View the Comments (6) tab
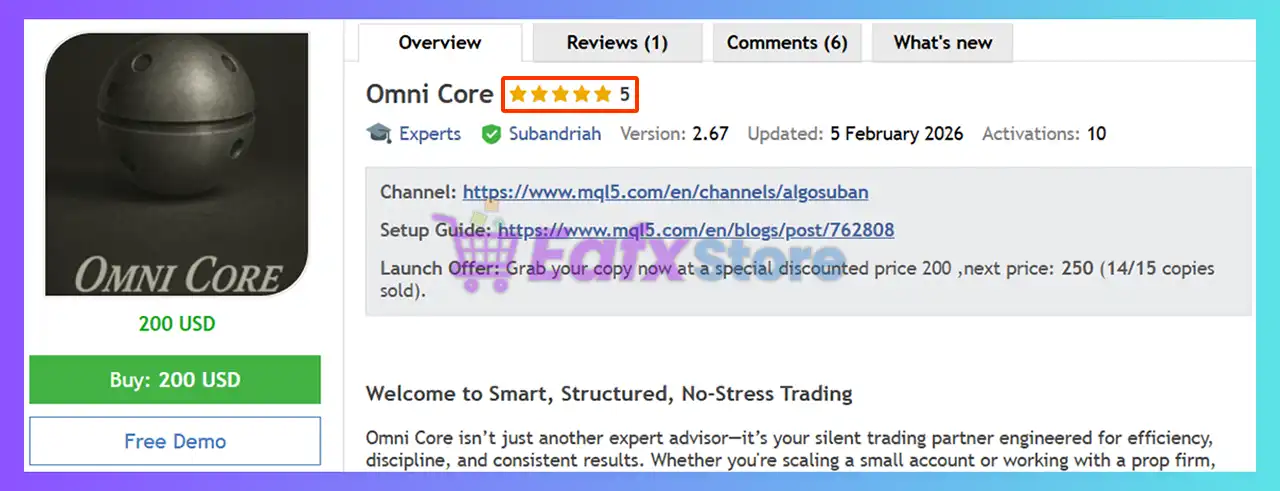This screenshot has width=1280, height=491. [x=787, y=43]
